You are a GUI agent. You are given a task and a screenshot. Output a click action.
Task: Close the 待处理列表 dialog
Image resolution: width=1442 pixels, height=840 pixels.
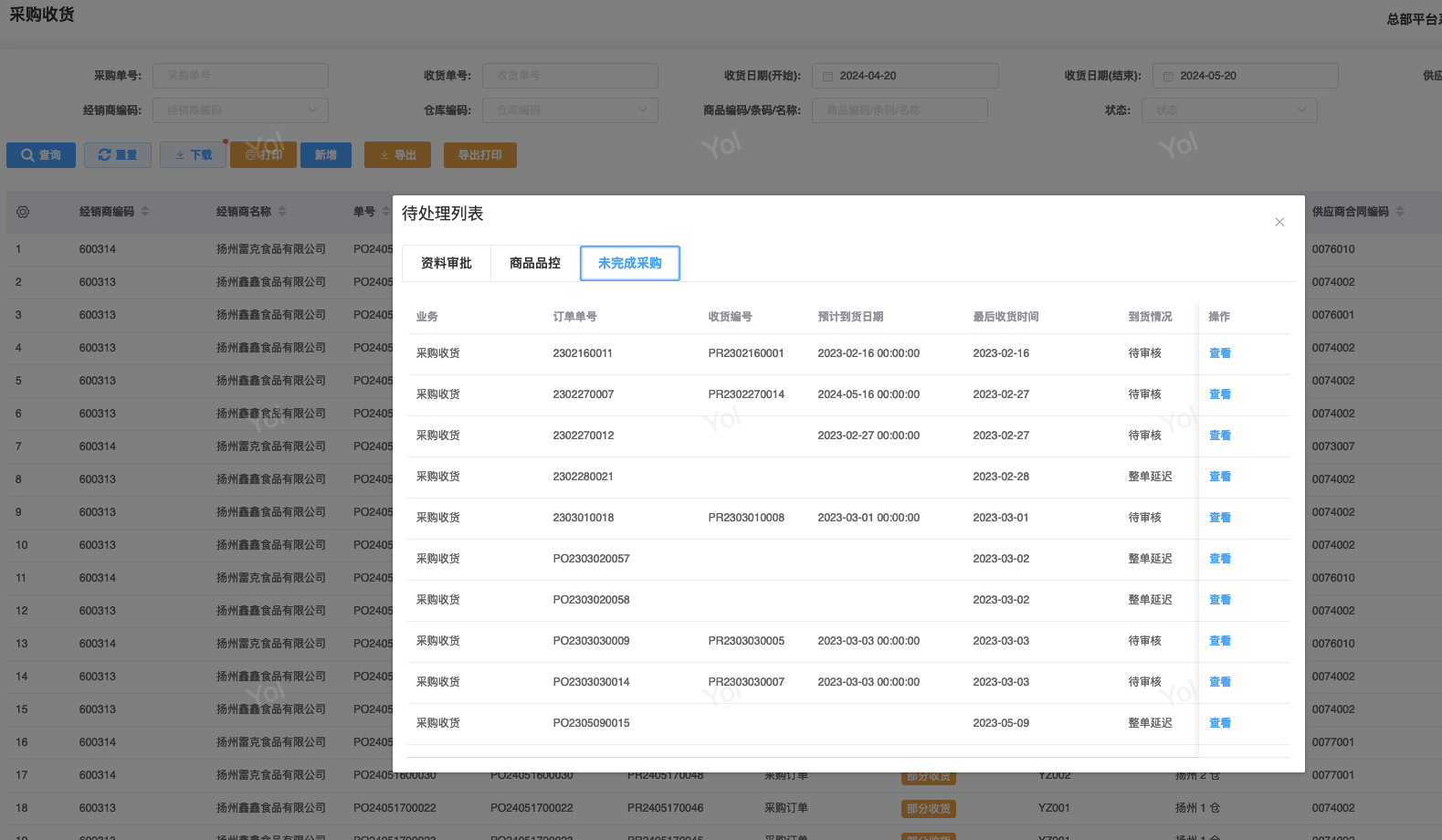coord(1279,222)
